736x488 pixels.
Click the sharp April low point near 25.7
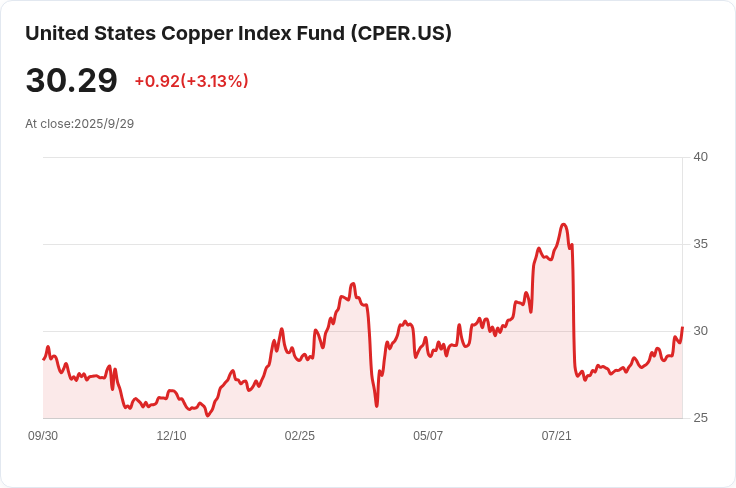376,405
